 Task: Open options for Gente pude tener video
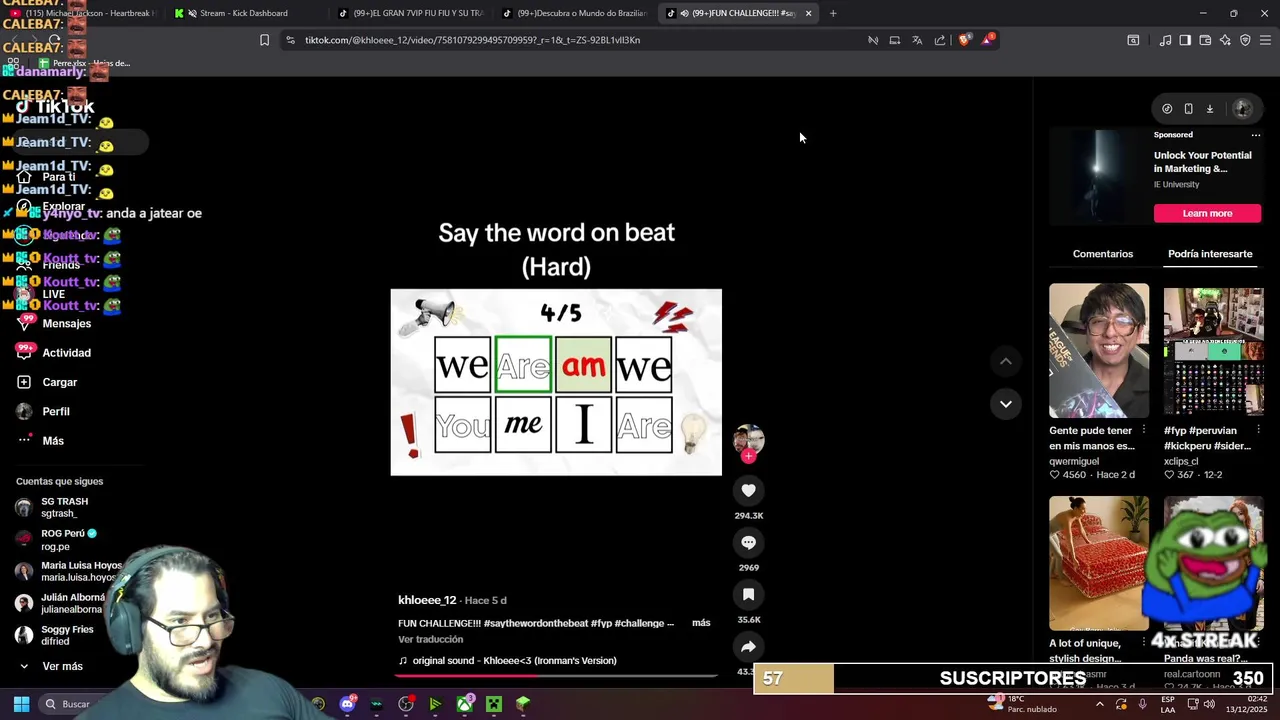tap(1143, 431)
